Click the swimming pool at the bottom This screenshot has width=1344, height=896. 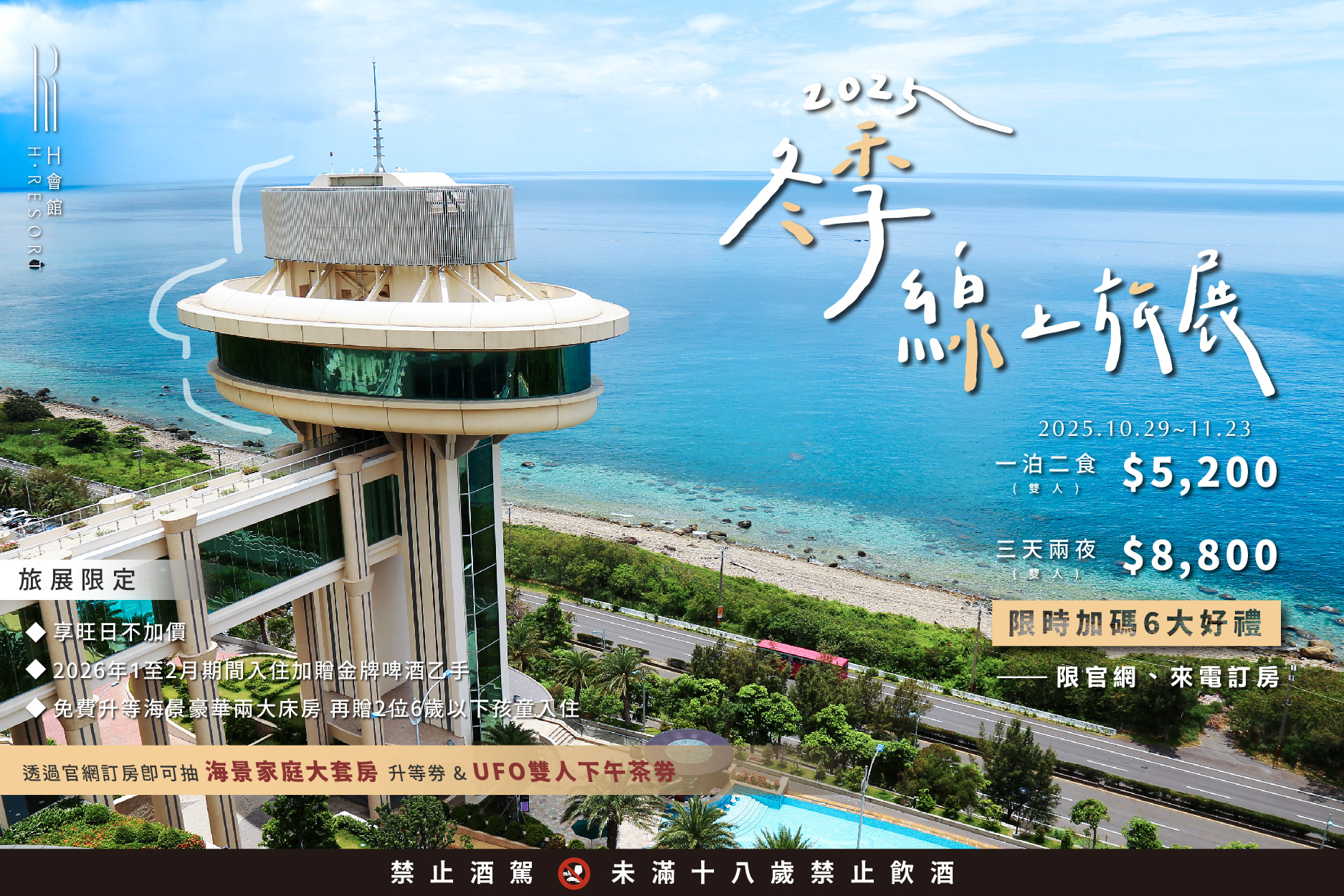pos(824,824)
